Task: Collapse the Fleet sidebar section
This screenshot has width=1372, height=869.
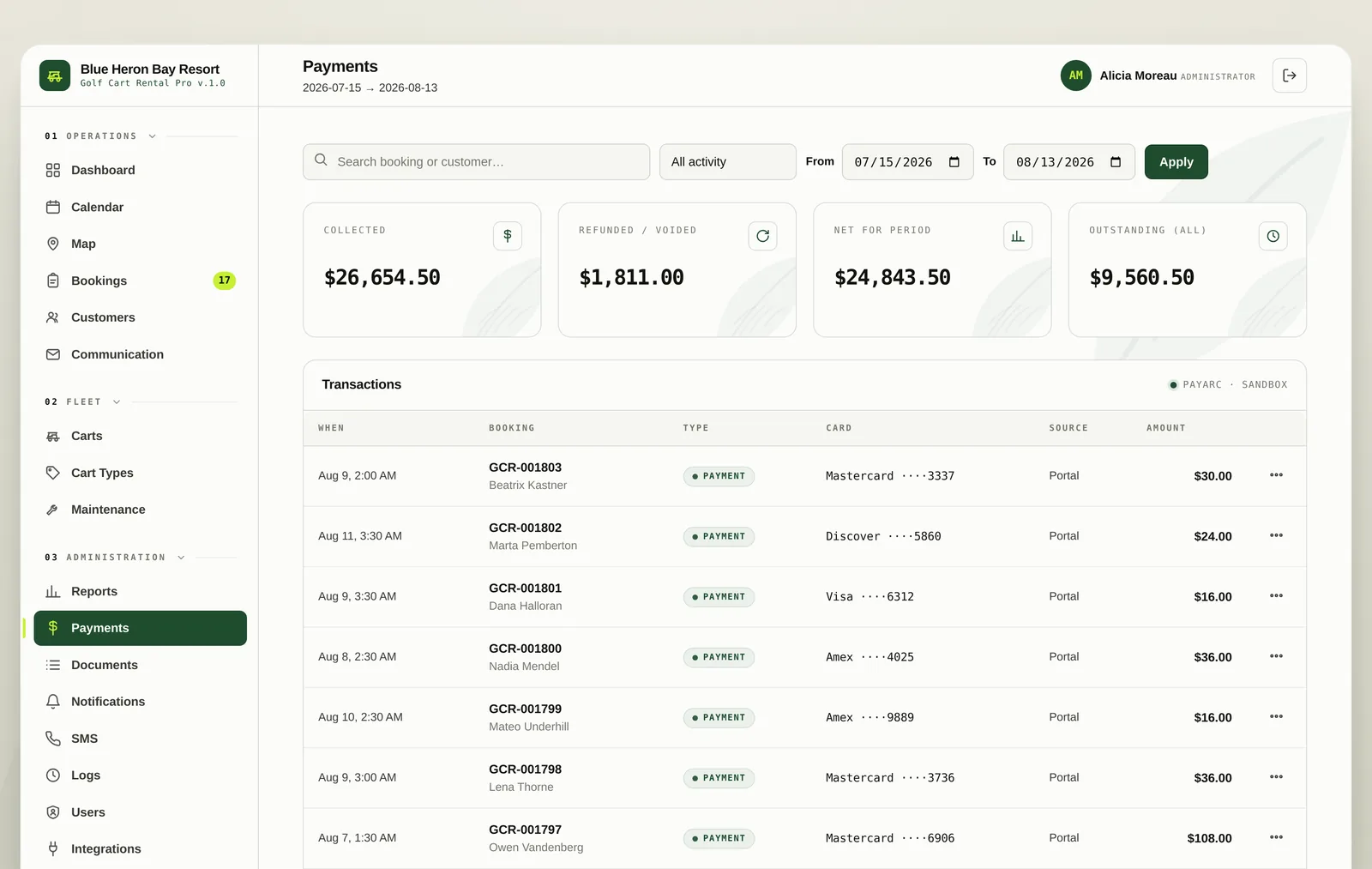Action: [117, 401]
